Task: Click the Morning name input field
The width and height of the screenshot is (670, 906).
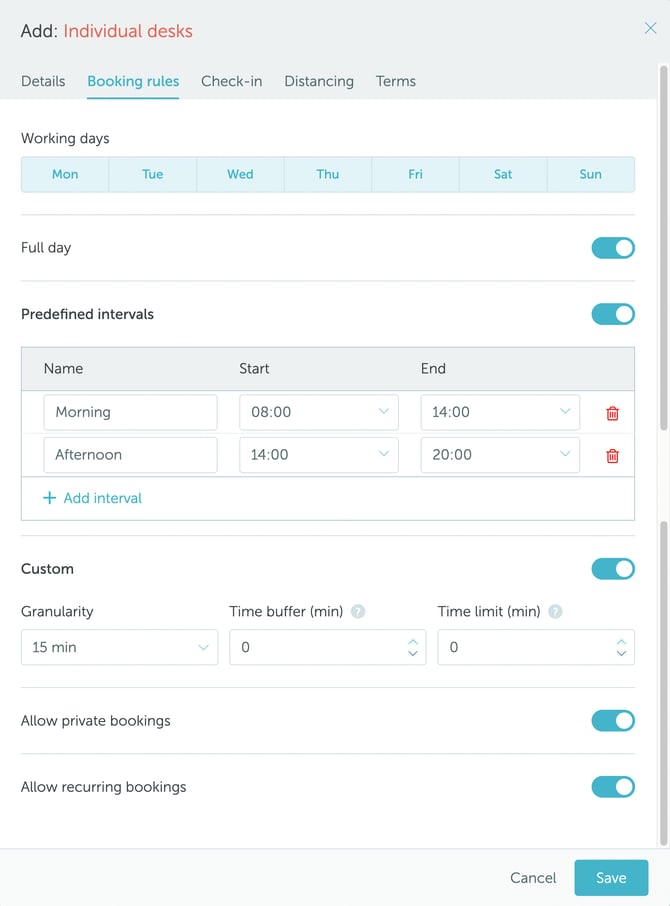Action: click(130, 412)
